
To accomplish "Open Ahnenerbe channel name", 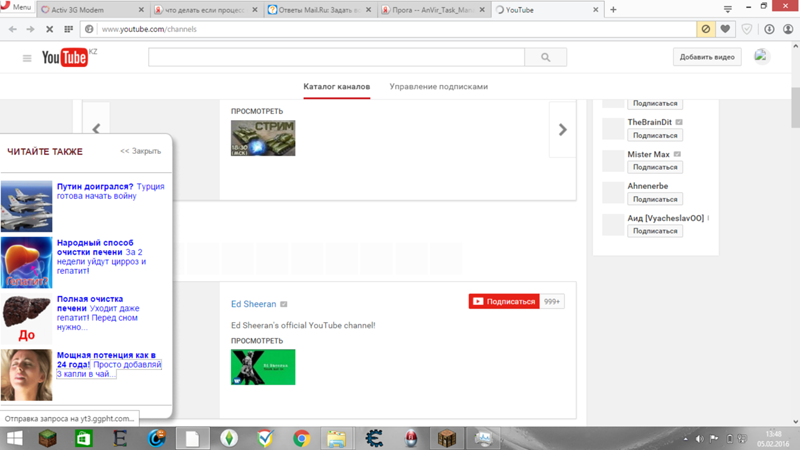I will click(647, 186).
